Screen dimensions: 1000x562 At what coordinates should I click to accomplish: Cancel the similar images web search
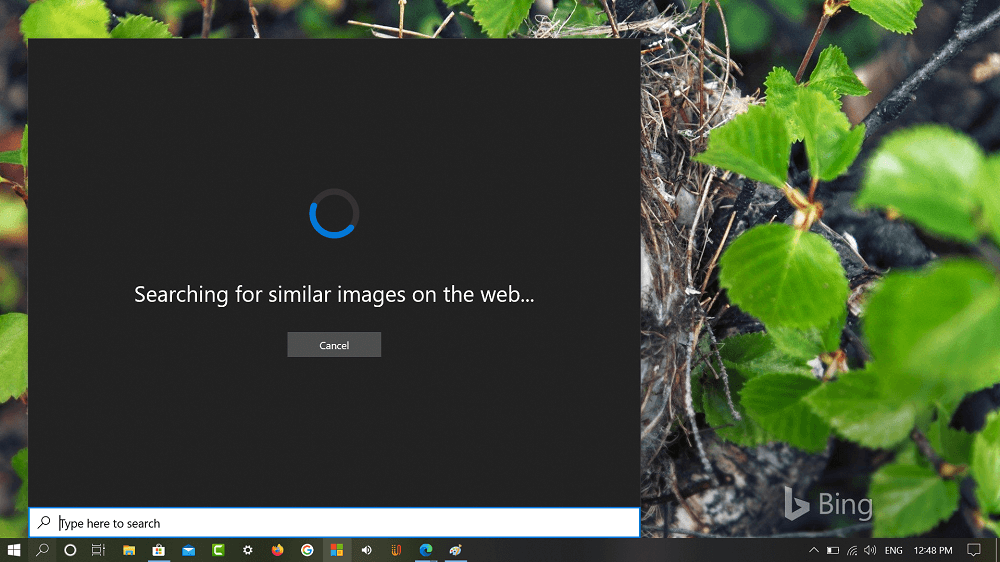(334, 344)
